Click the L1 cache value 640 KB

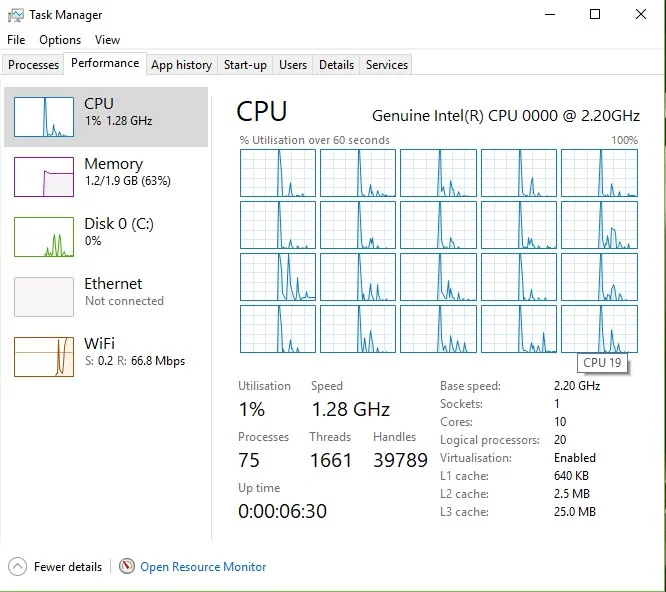click(x=571, y=476)
